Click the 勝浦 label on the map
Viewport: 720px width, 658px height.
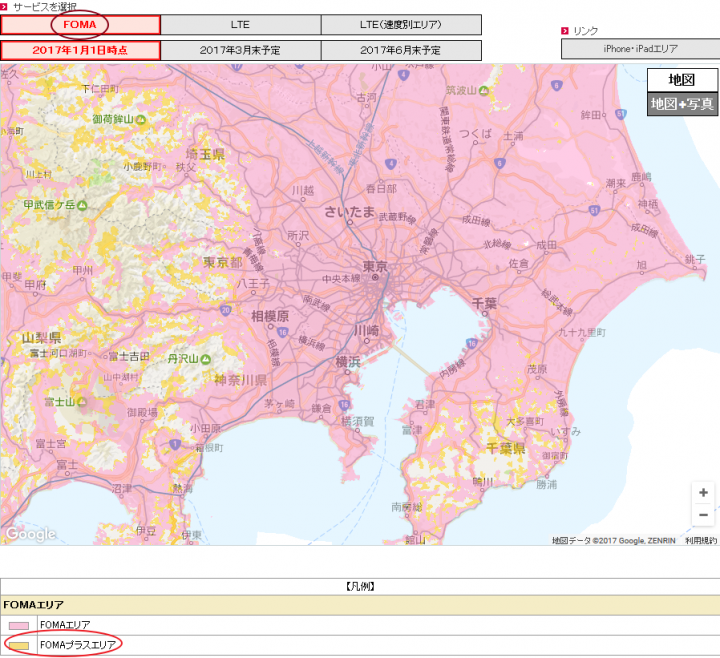point(546,484)
